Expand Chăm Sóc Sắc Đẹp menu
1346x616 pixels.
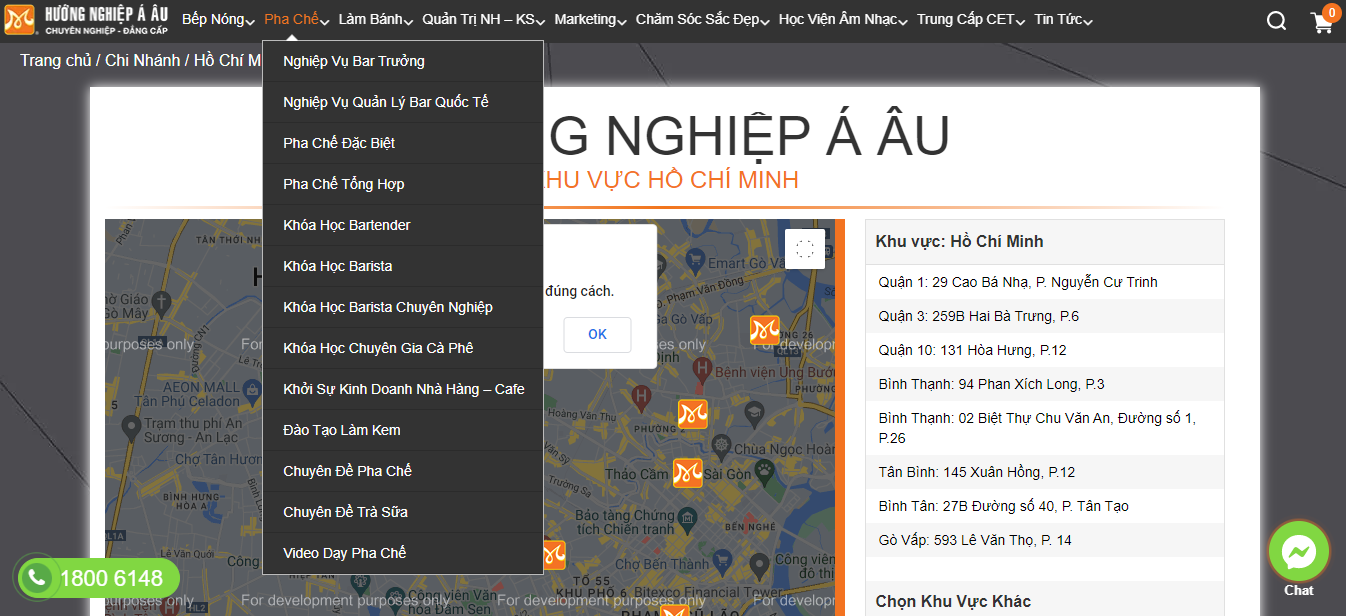pos(703,20)
